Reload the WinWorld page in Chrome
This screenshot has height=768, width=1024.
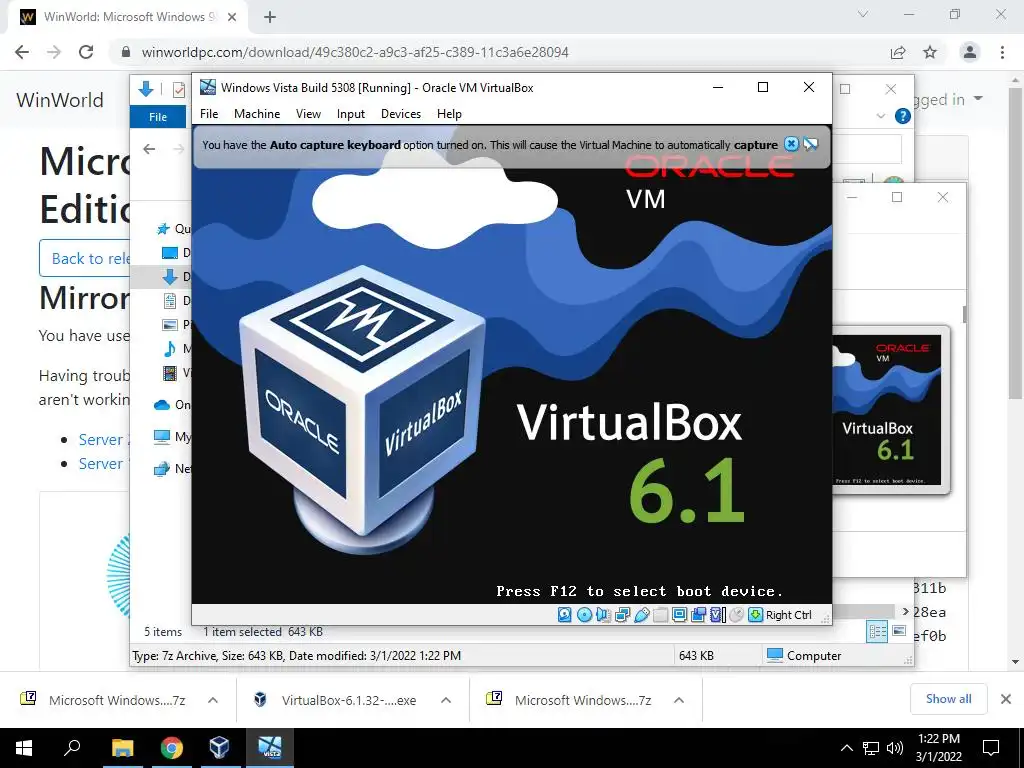point(86,52)
